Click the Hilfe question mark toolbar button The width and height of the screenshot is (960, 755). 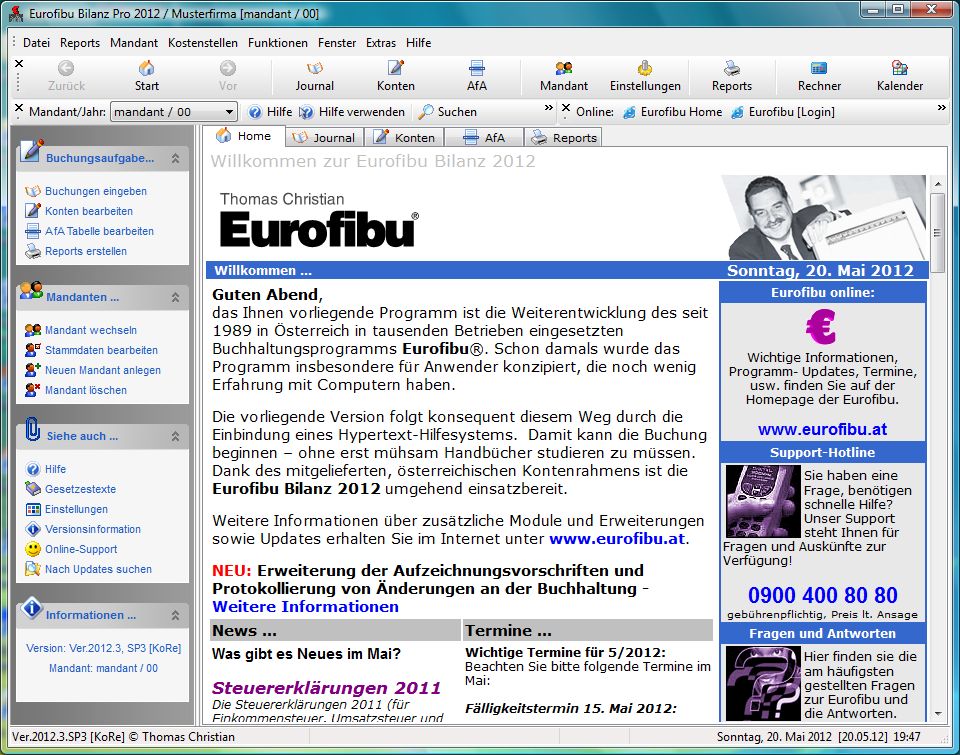click(x=270, y=112)
